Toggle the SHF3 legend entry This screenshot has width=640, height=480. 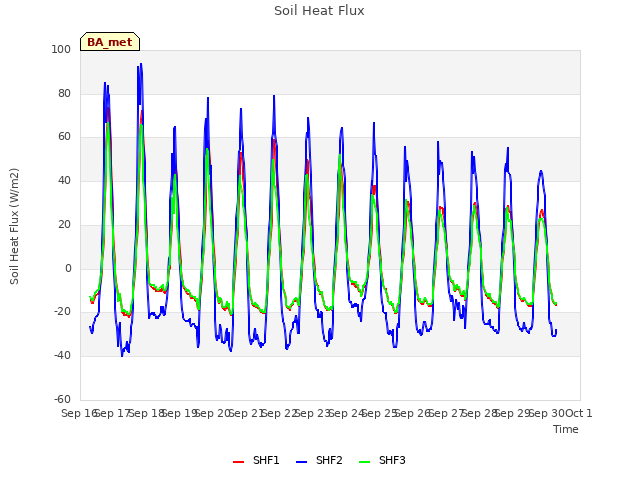(382, 460)
